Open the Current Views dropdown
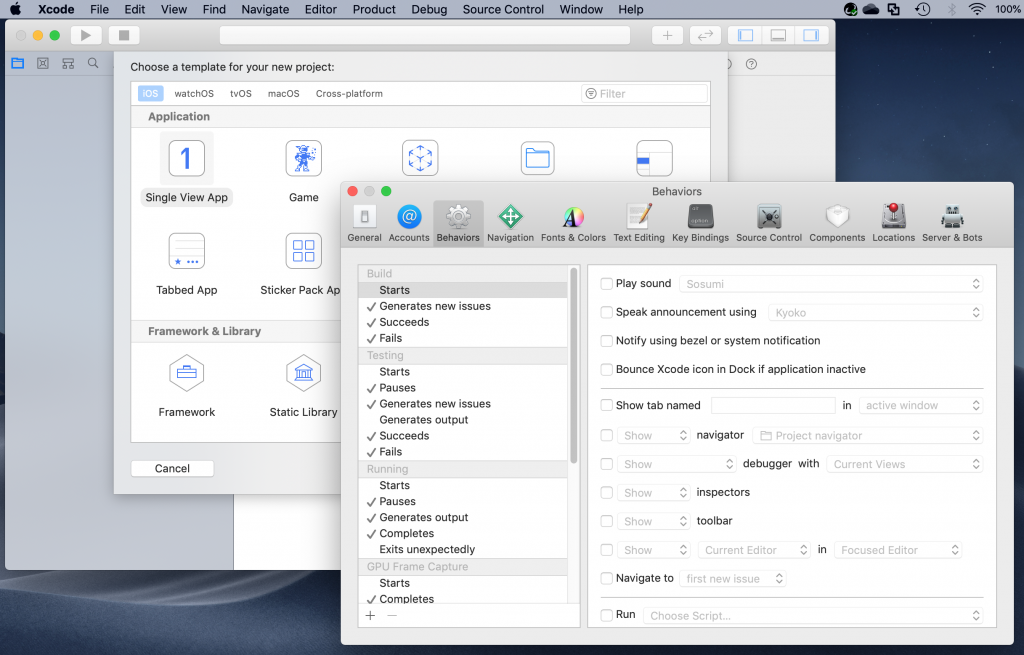 point(904,464)
